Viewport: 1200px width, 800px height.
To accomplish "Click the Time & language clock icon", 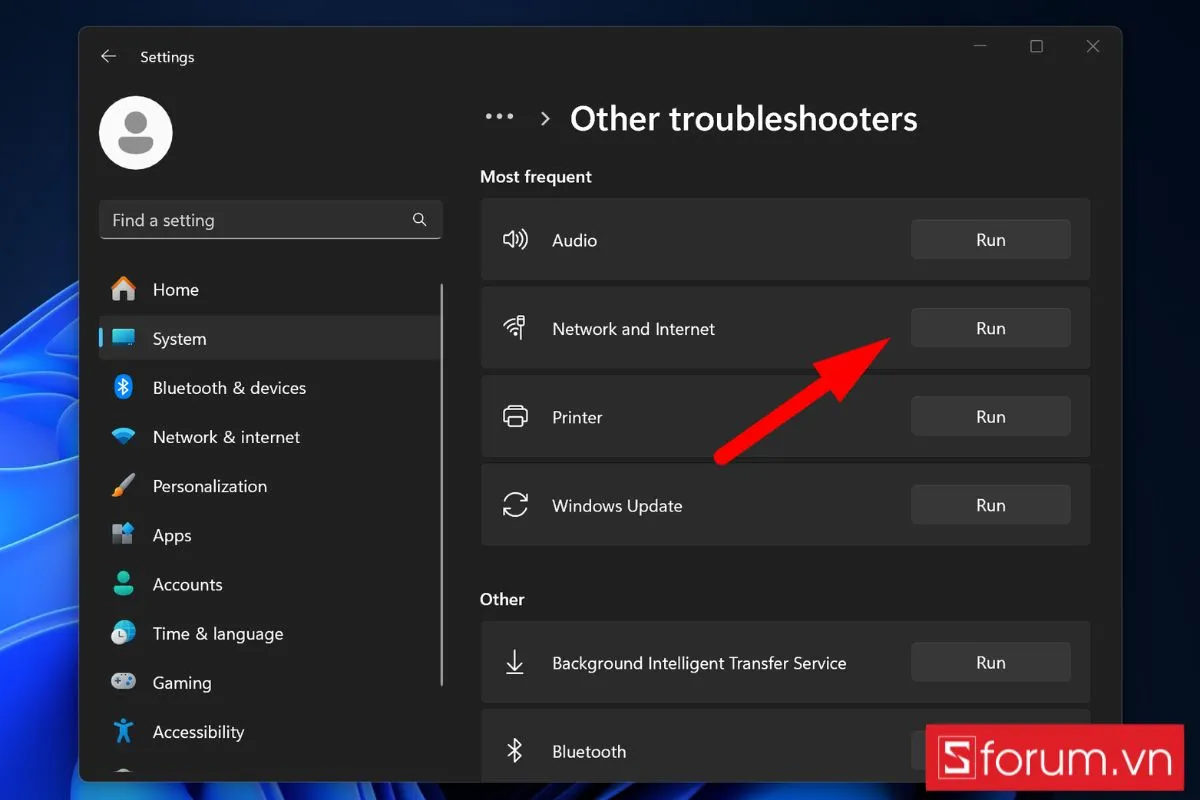I will [123, 634].
